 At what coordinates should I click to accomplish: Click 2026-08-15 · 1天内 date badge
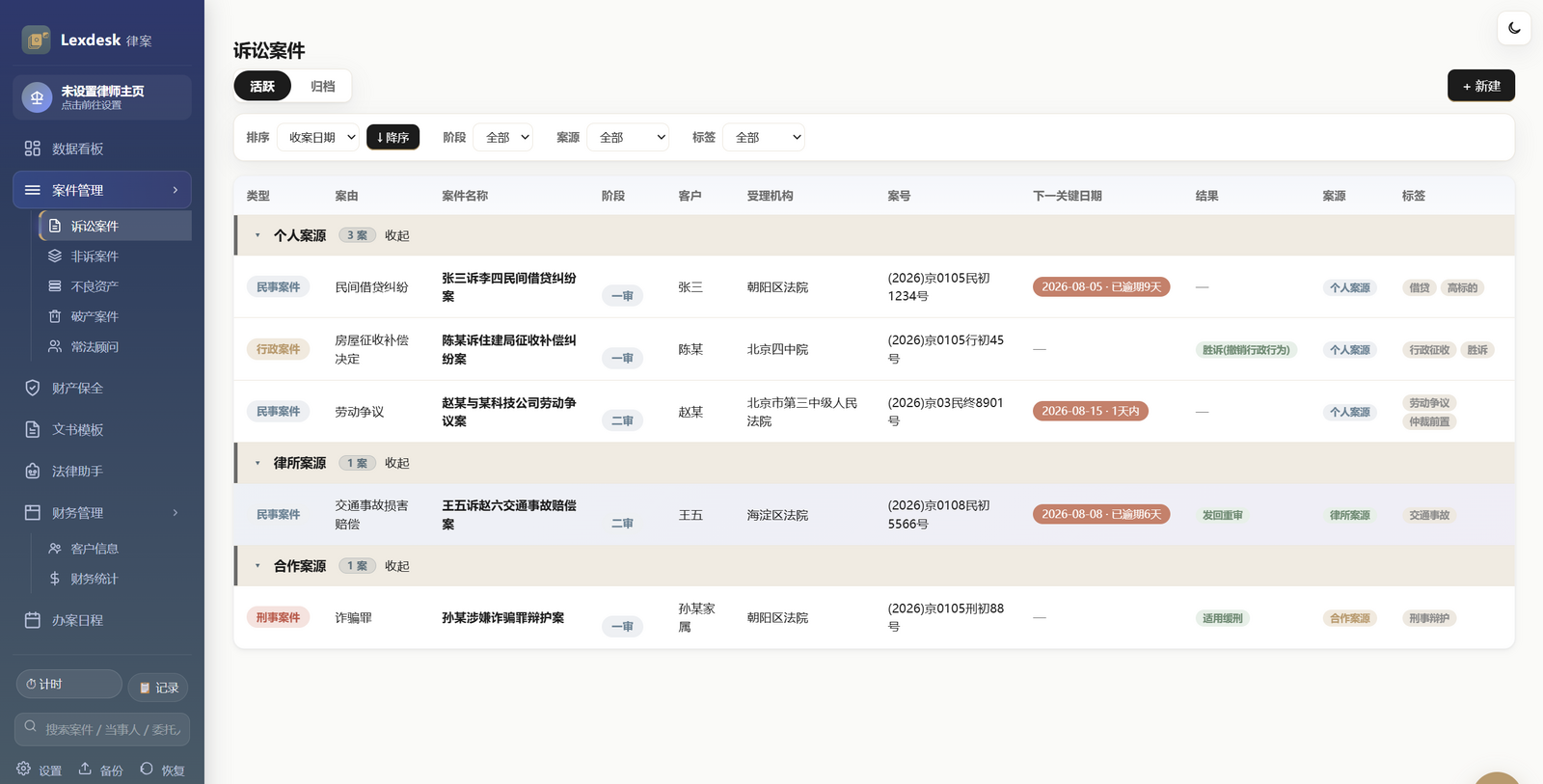pos(1091,411)
